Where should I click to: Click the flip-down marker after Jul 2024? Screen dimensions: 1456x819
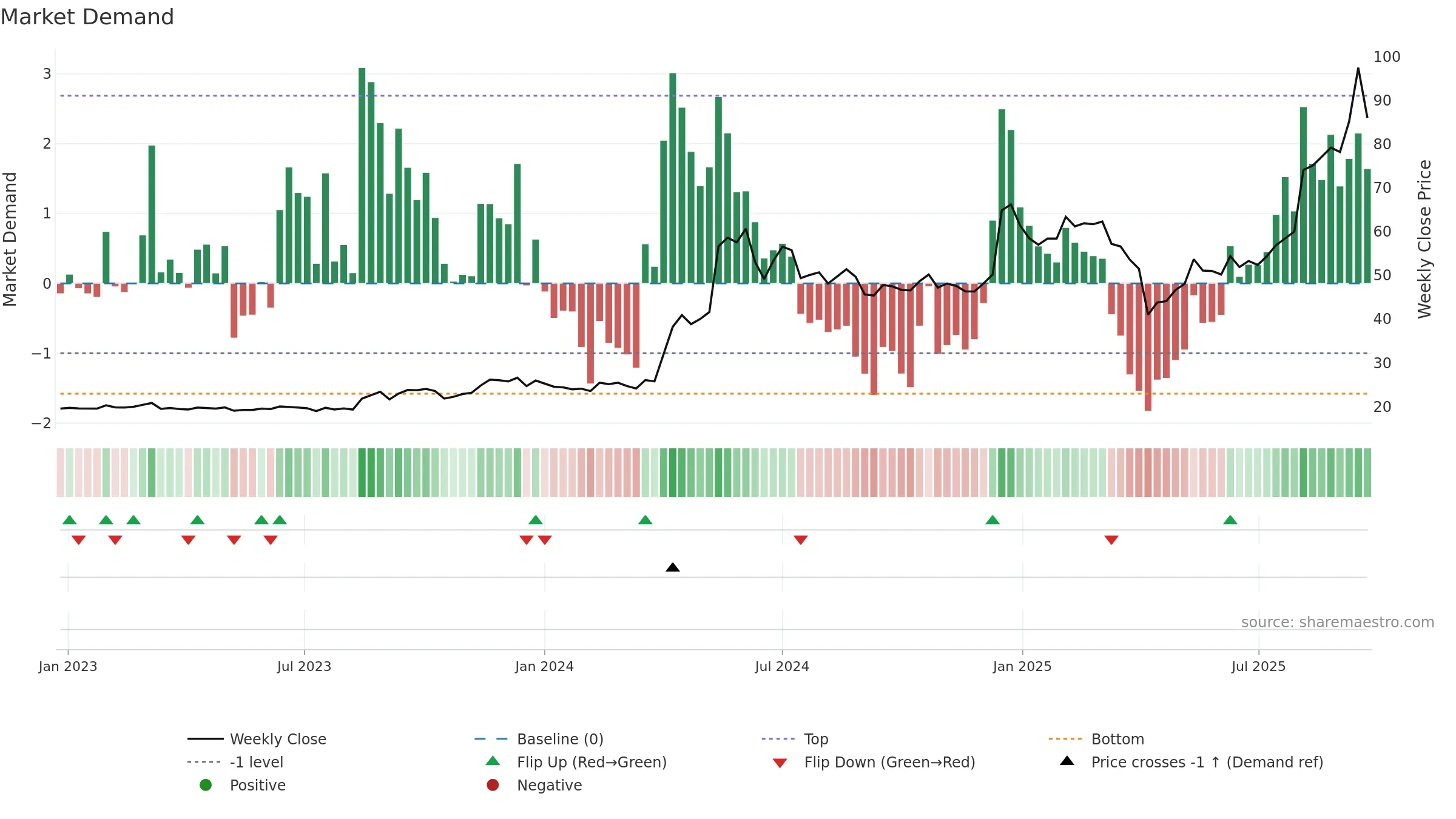pos(800,540)
